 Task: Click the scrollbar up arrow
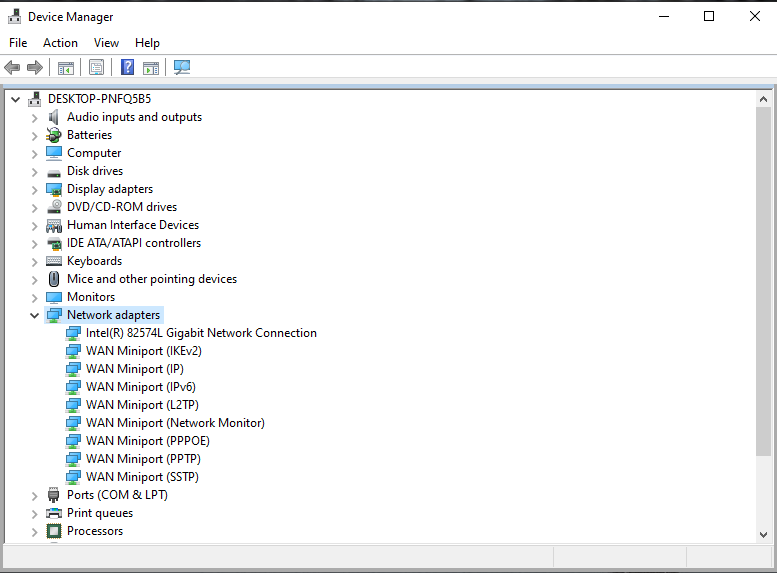pos(764,99)
